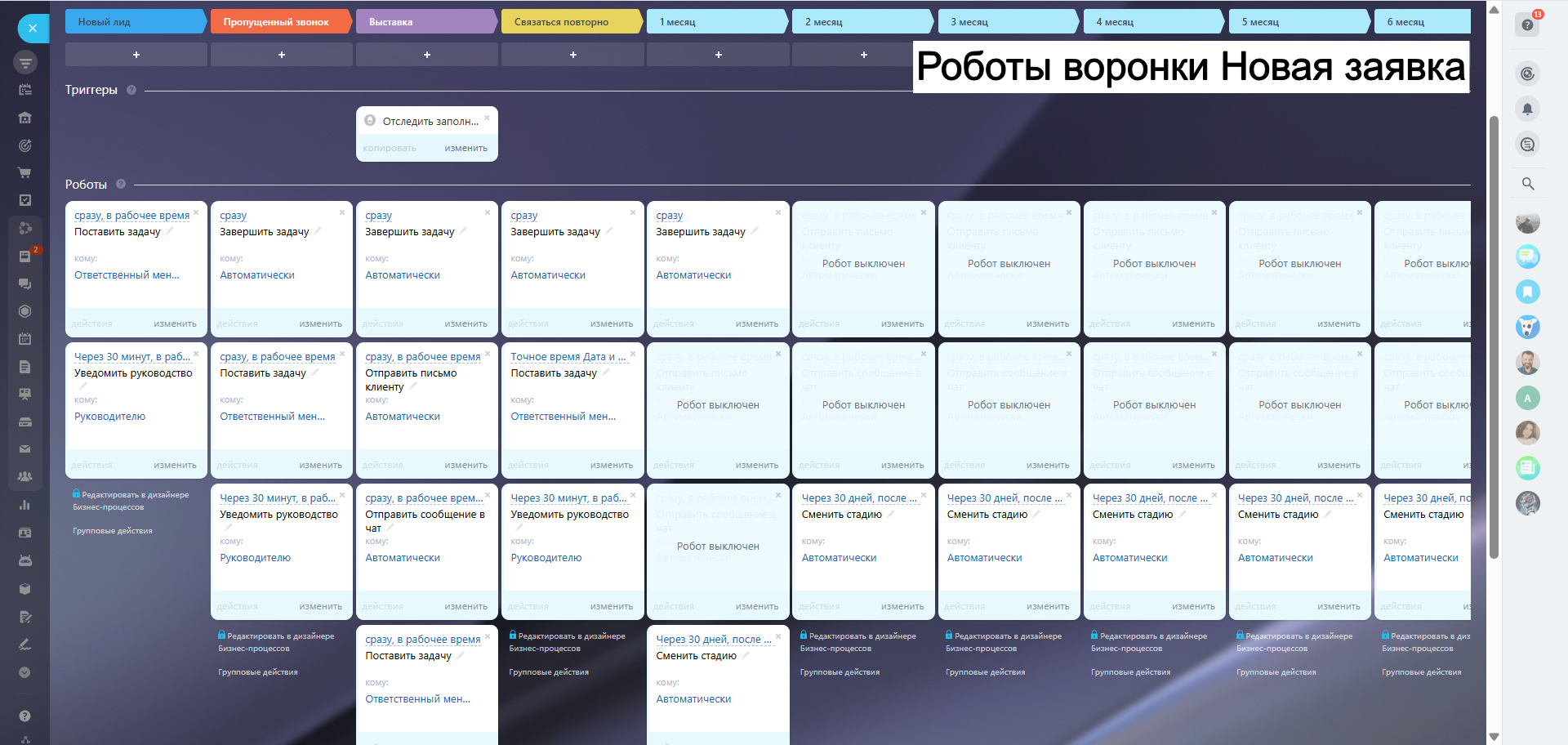Close the left menu with X button
The image size is (1568, 745).
tap(33, 29)
